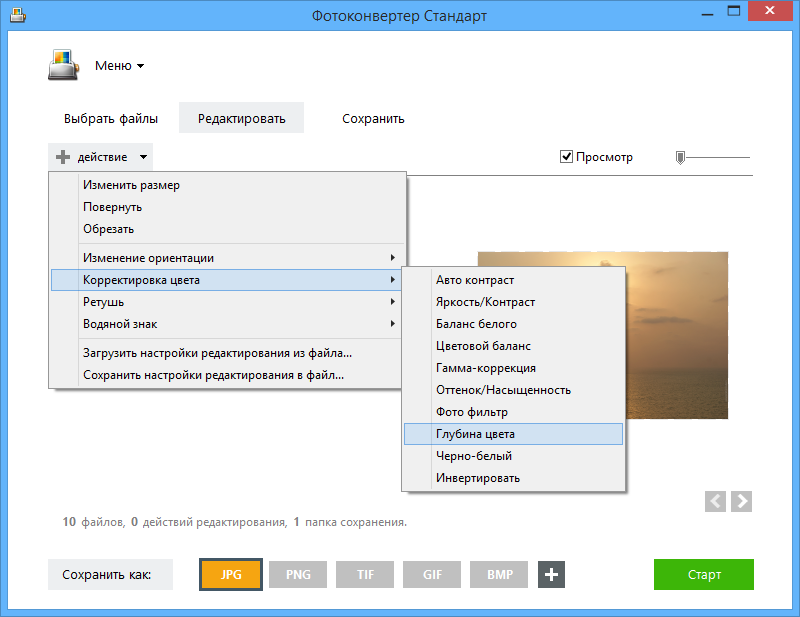800x617 pixels.
Task: Click the plus icon beside действие
Action: (63, 157)
